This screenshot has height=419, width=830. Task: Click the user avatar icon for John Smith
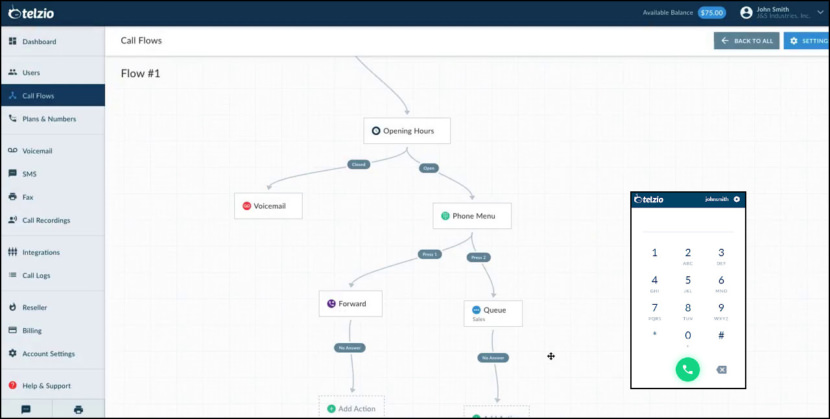(746, 13)
